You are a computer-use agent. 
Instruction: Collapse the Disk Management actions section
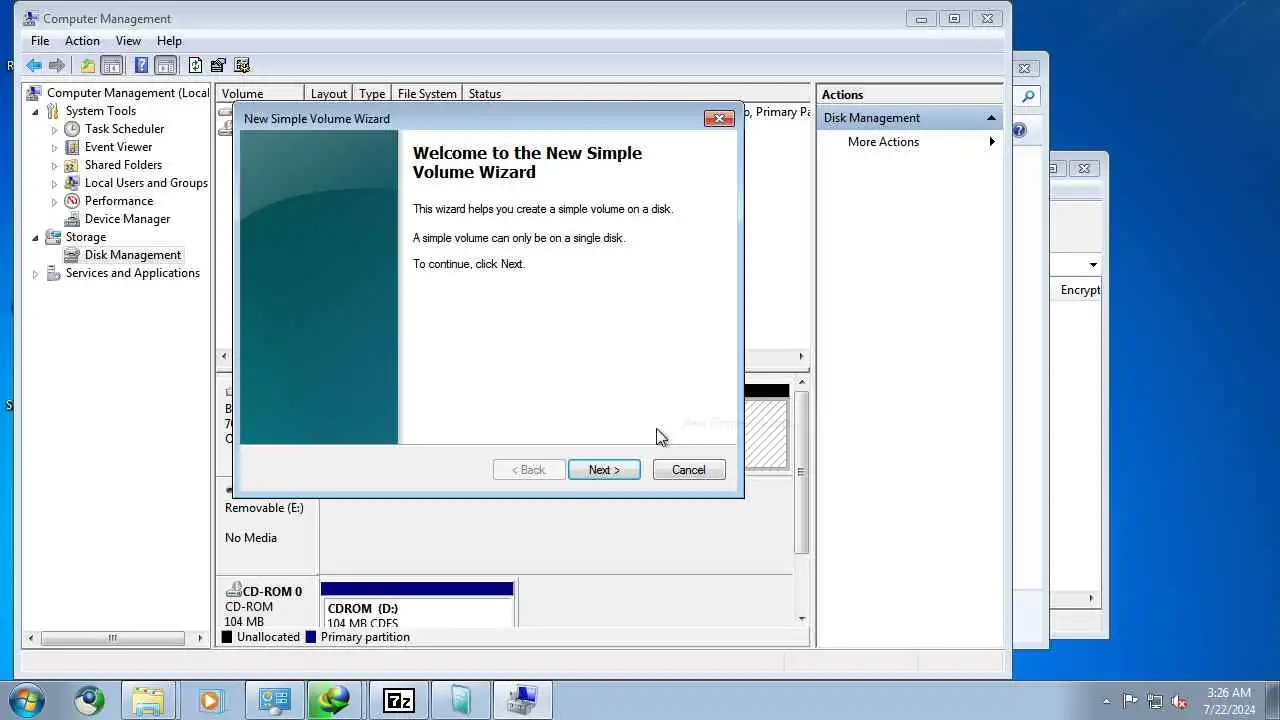pyautogui.click(x=991, y=118)
